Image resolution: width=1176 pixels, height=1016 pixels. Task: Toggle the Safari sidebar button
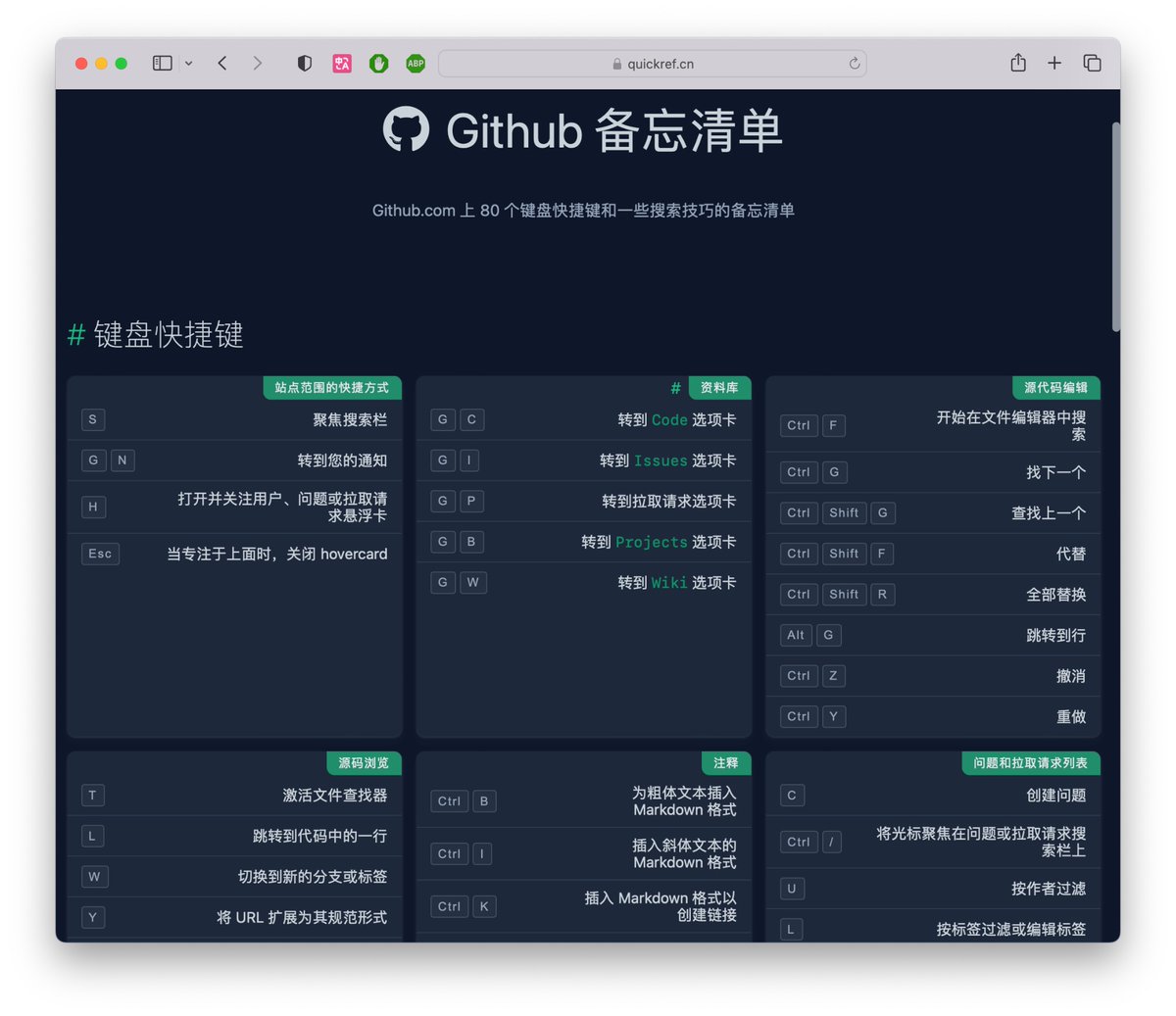(163, 63)
